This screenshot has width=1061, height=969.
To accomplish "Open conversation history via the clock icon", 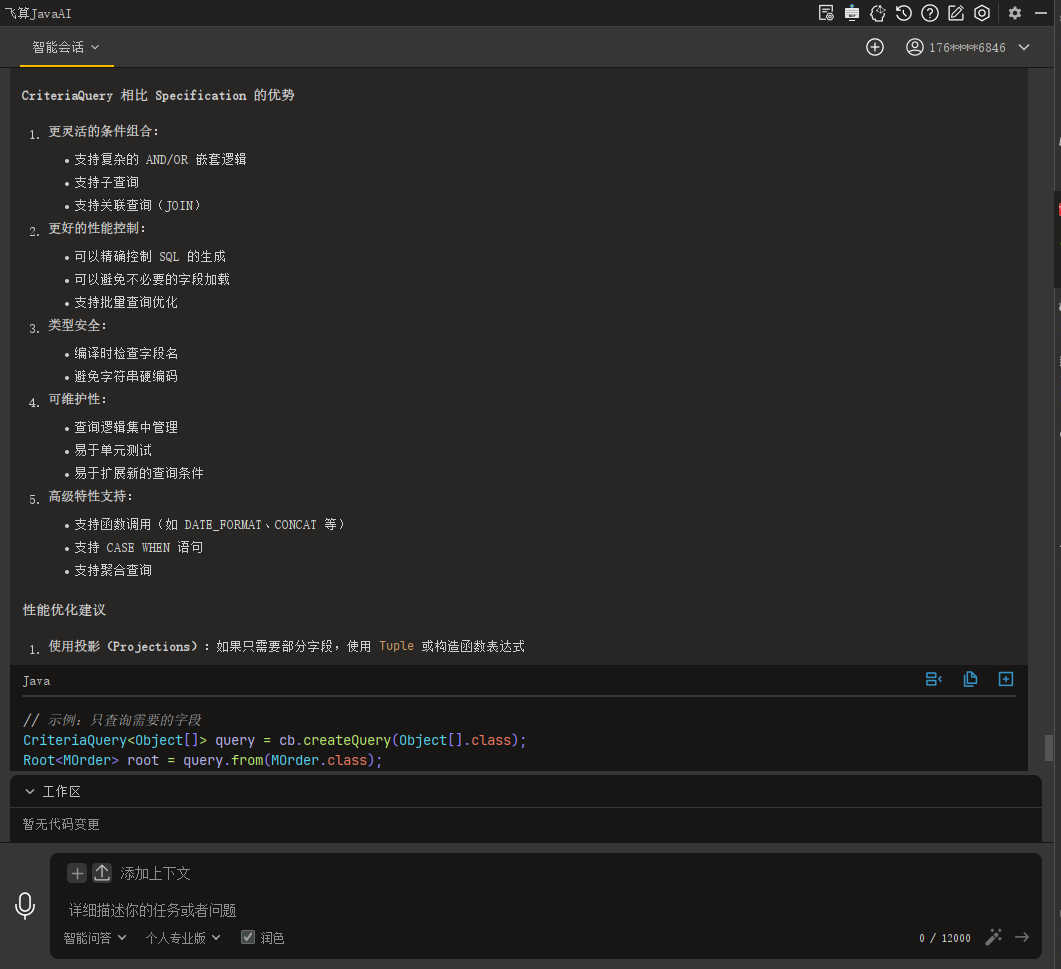I will 903,13.
